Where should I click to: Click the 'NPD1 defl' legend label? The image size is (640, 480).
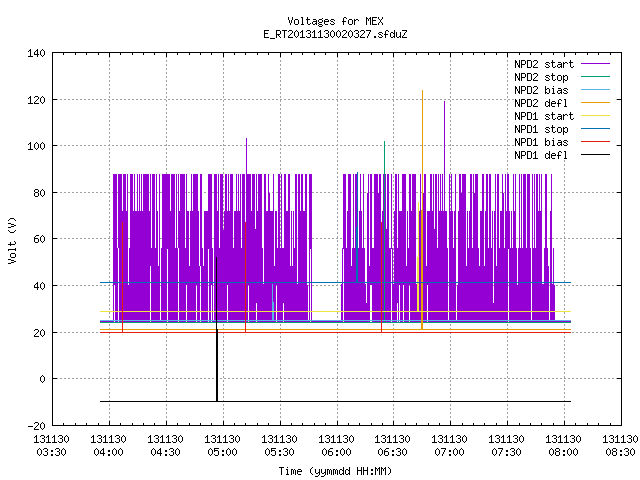(541, 156)
